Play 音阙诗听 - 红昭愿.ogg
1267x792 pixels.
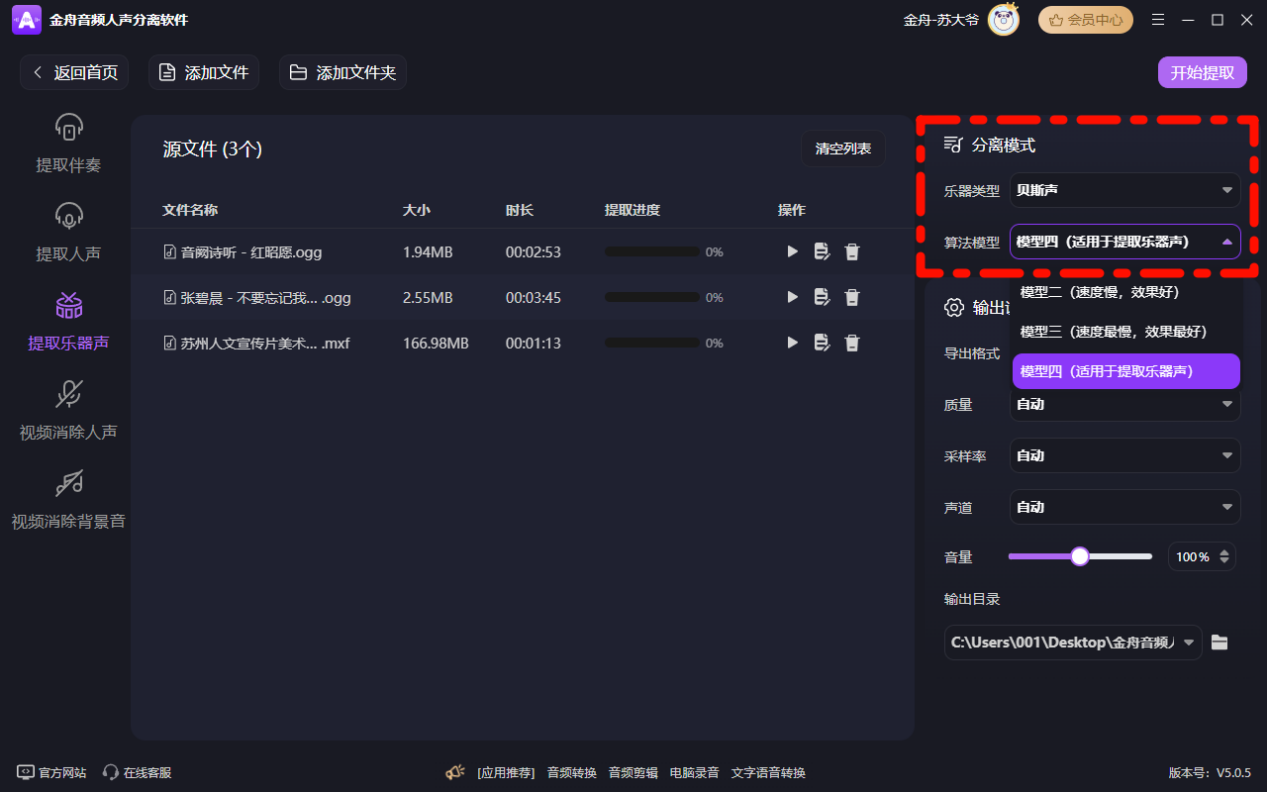click(x=792, y=252)
